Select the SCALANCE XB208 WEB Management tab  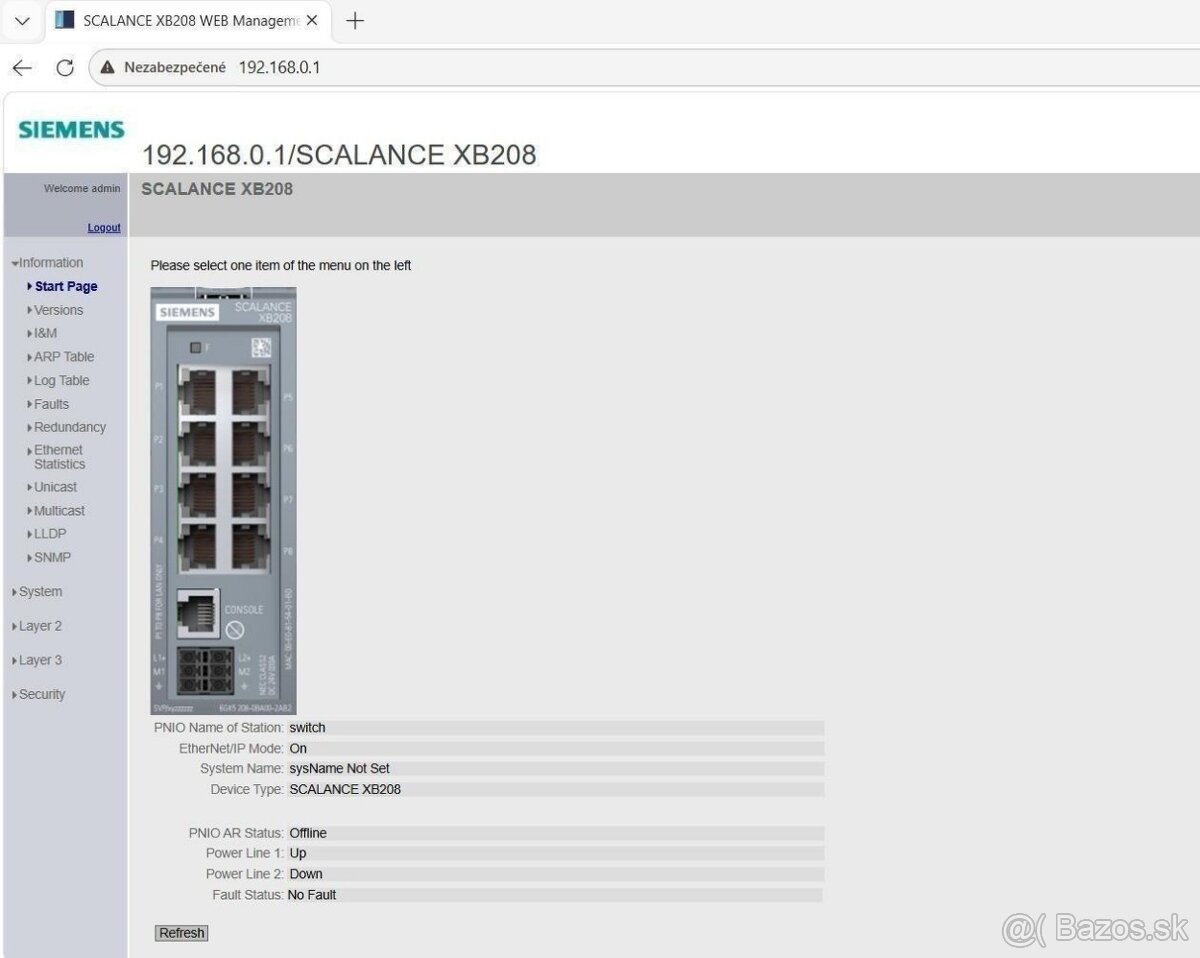pyautogui.click(x=186, y=20)
